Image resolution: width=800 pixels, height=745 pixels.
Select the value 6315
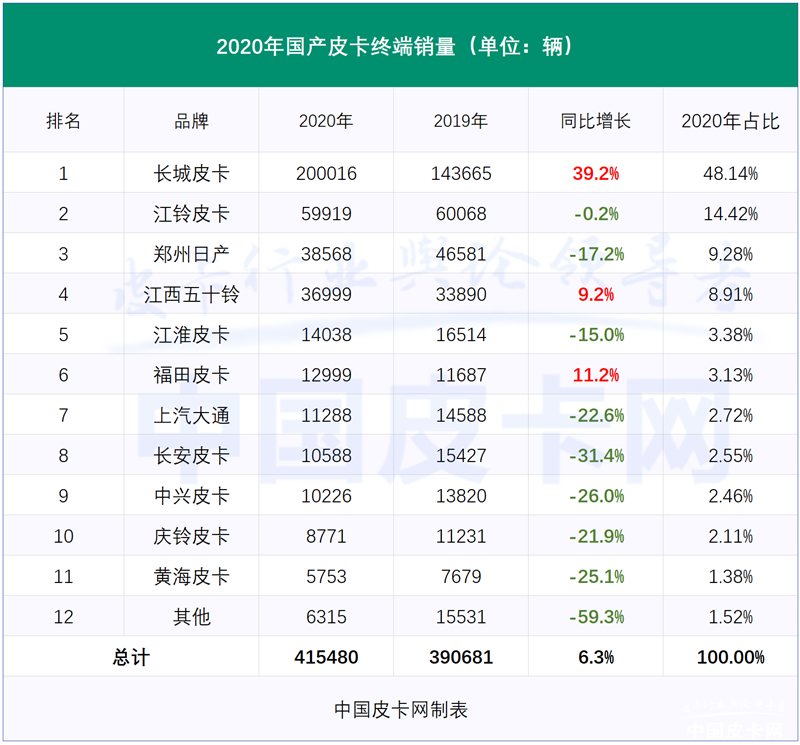pos(326,617)
